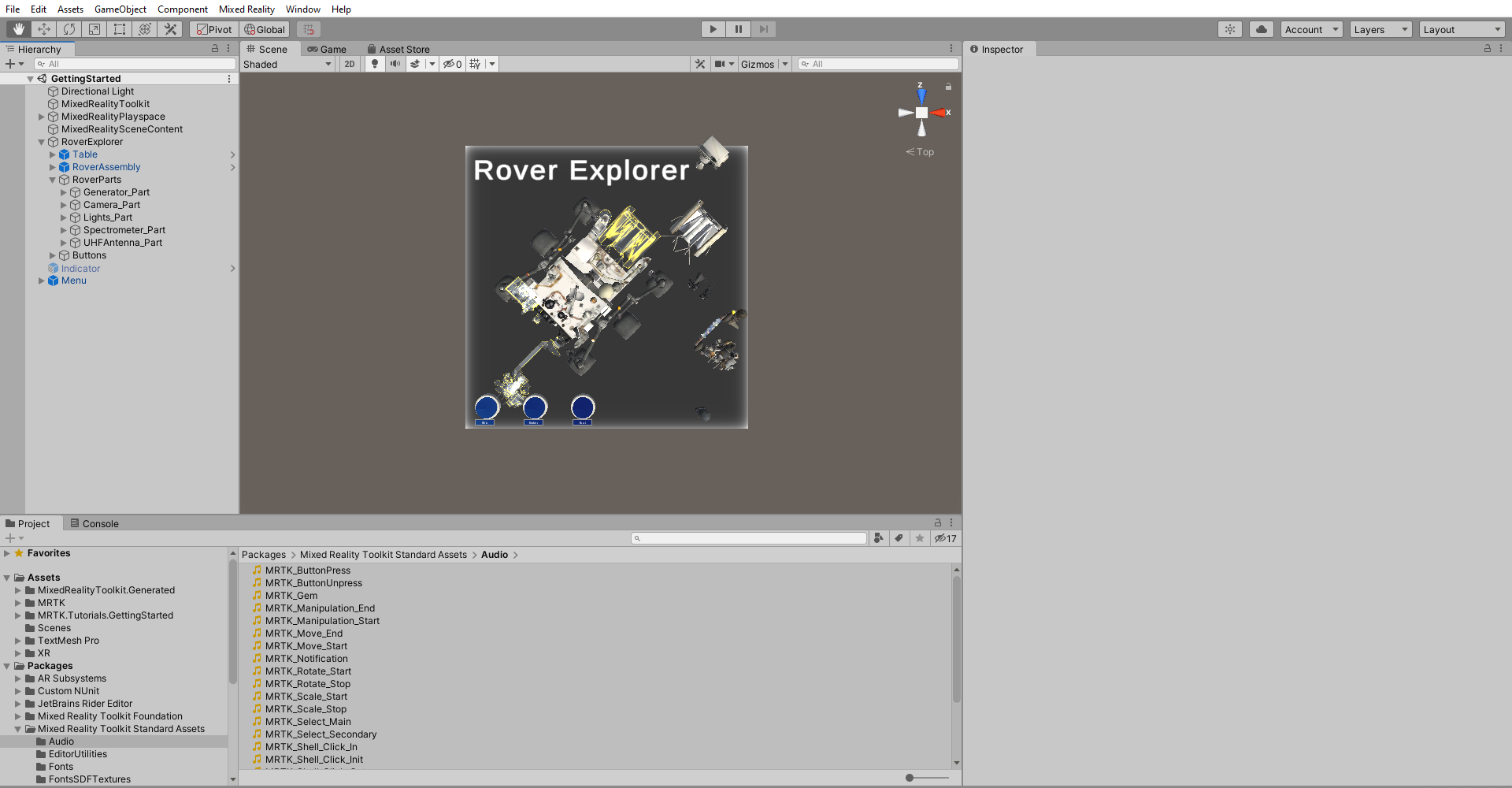
Task: Select the Rotate tool
Action: (69, 29)
